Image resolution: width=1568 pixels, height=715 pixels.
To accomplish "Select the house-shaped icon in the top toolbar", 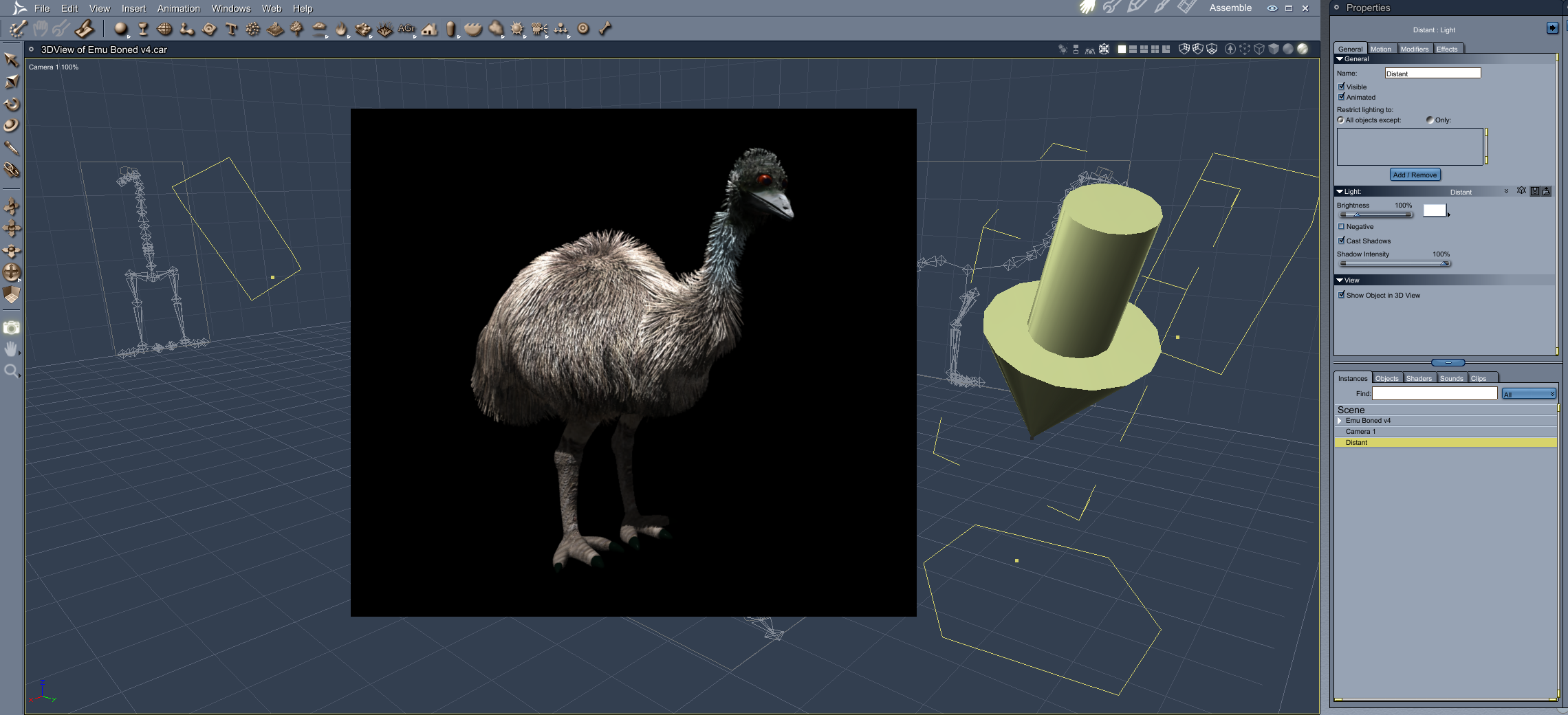I will click(x=429, y=29).
